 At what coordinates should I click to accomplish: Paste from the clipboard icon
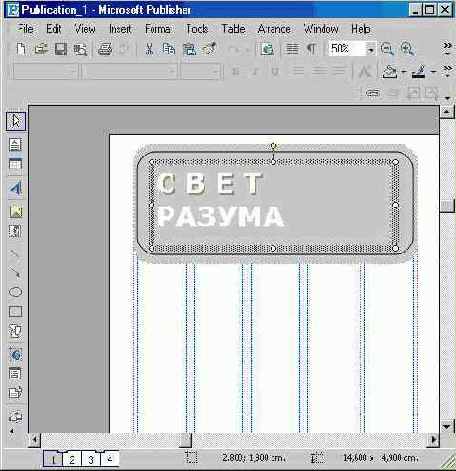click(189, 49)
